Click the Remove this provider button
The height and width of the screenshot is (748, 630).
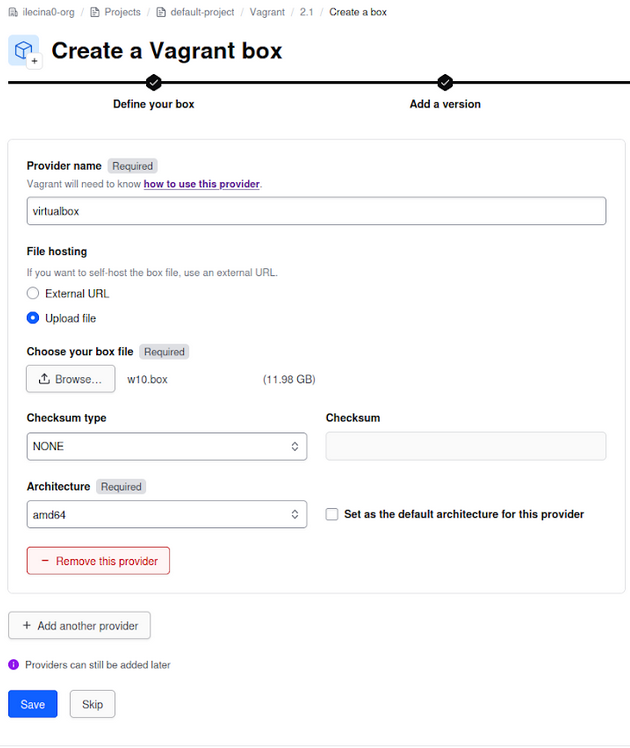pyautogui.click(x=98, y=561)
